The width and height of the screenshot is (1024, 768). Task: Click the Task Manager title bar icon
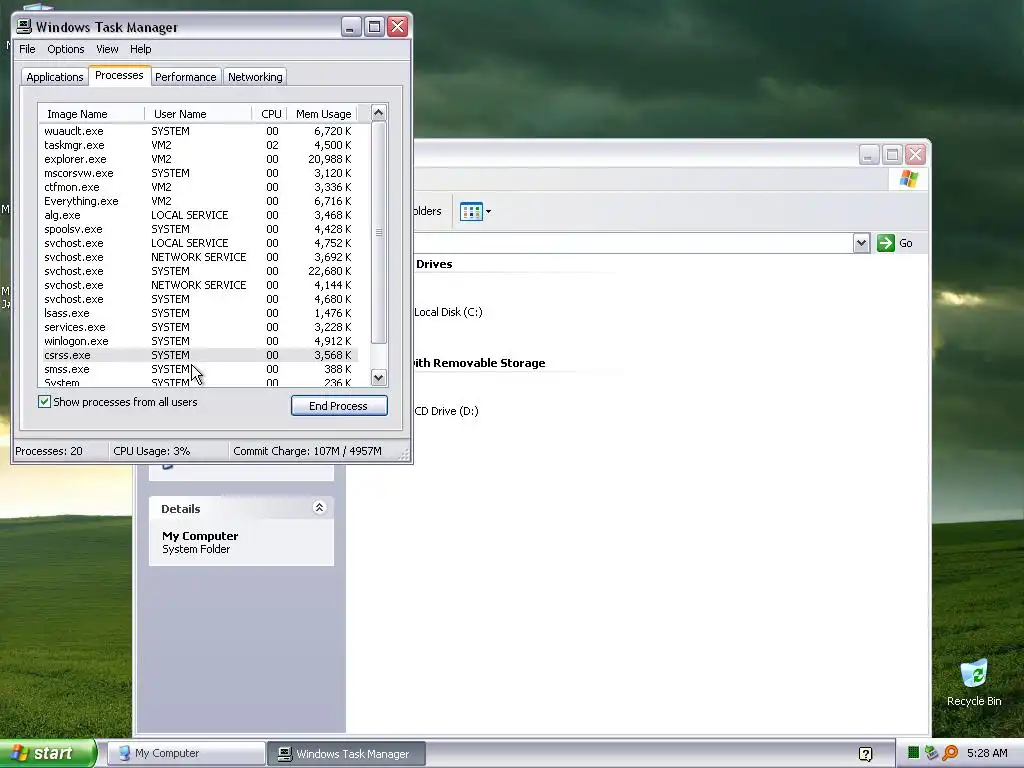pyautogui.click(x=24, y=26)
